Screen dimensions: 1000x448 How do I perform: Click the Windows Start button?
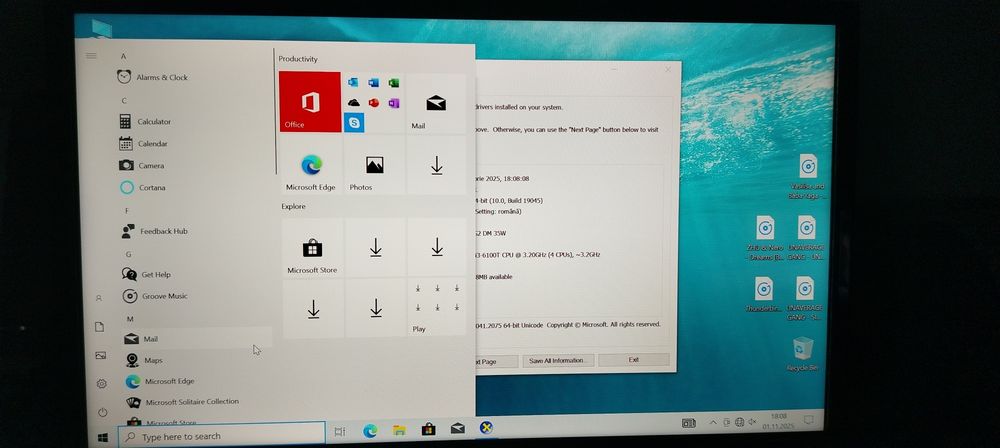click(103, 437)
